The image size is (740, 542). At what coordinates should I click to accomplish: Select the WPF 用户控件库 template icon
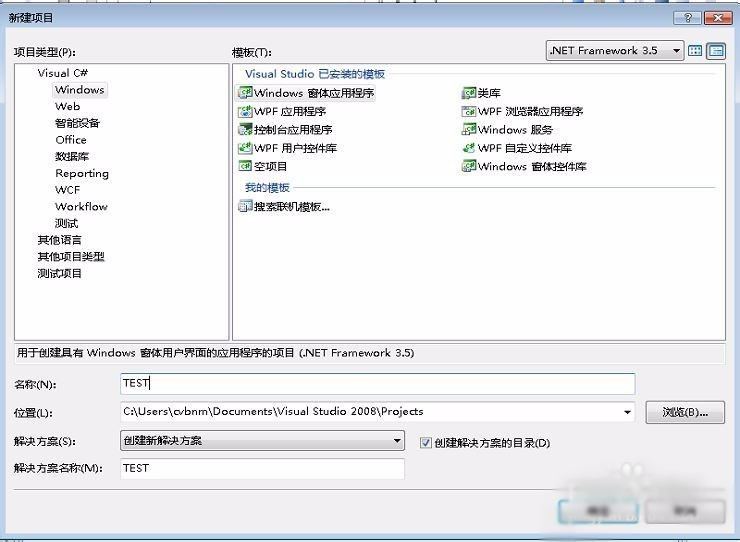[245, 148]
